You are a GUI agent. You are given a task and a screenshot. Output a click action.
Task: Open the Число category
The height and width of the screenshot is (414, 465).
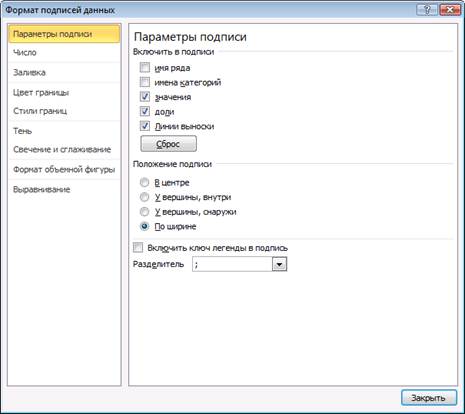tap(64, 53)
